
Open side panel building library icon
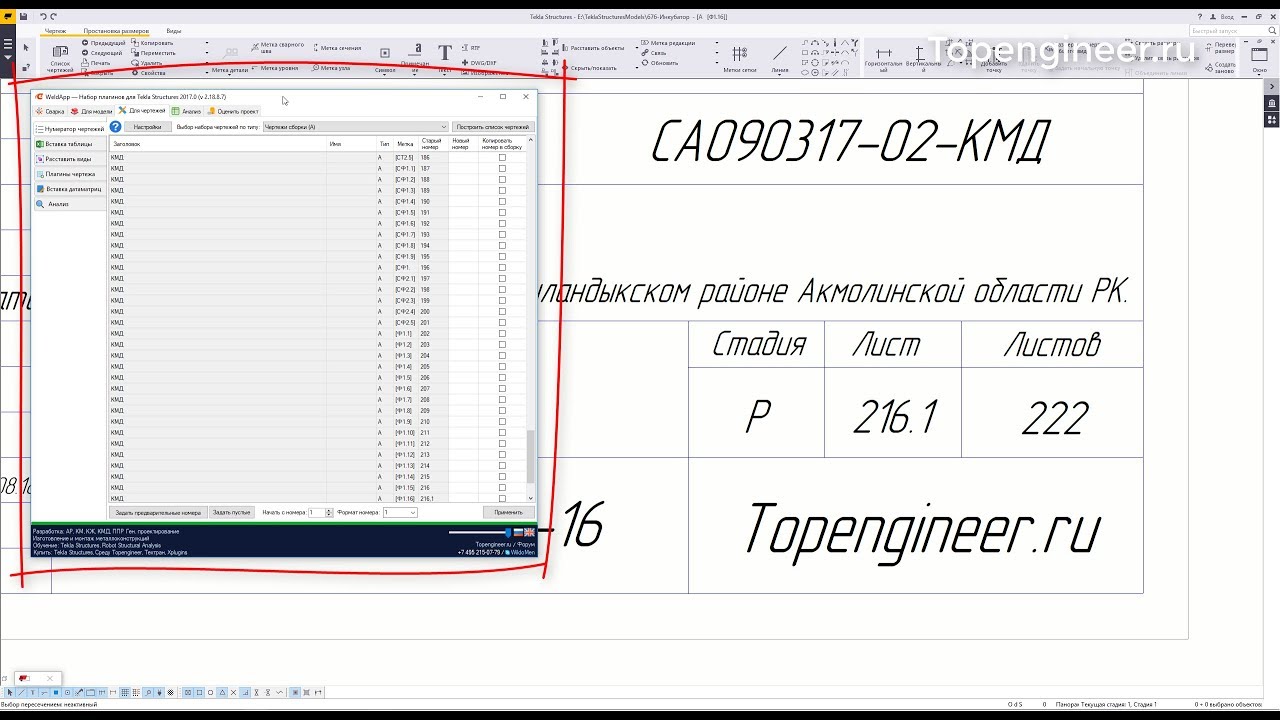(x=1271, y=103)
